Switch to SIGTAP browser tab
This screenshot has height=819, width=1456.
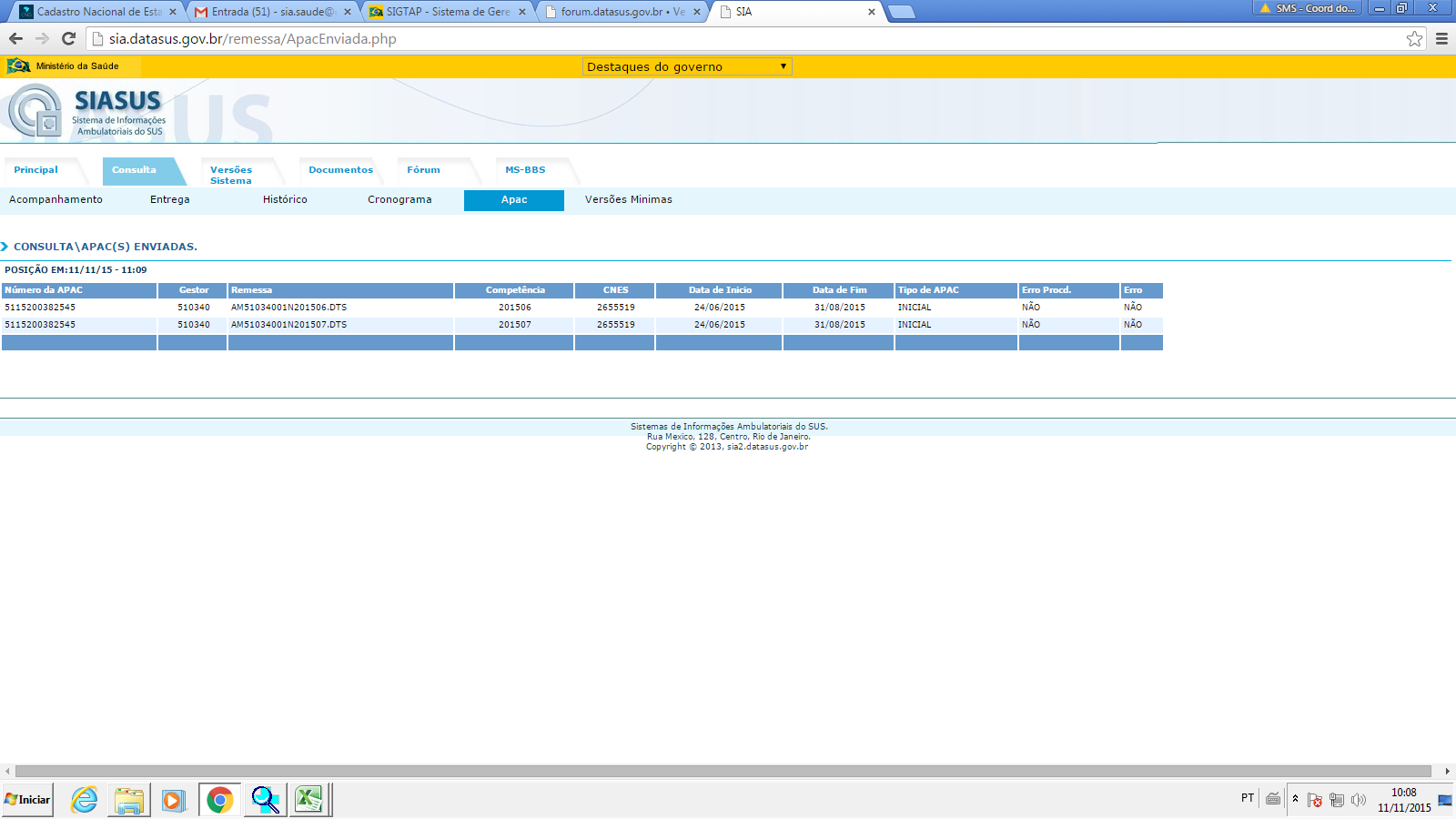pos(447,12)
